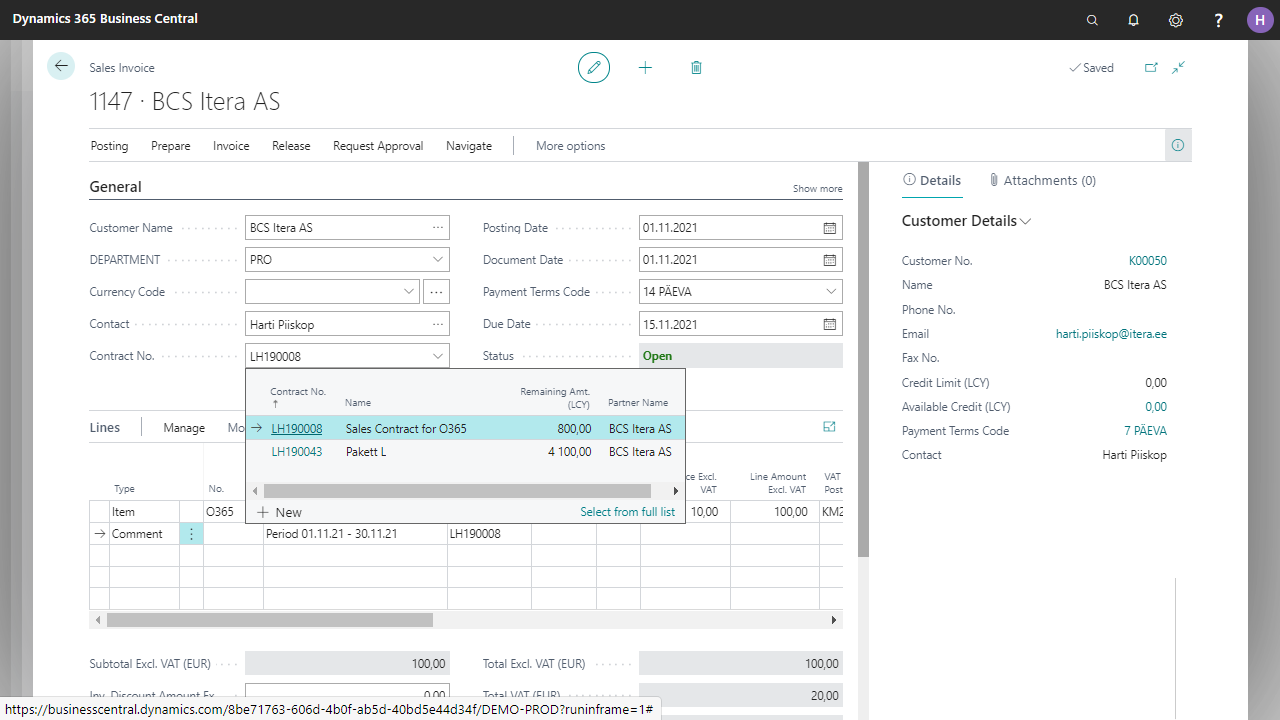
Task: Create a new invoice with plus icon
Action: coord(645,67)
